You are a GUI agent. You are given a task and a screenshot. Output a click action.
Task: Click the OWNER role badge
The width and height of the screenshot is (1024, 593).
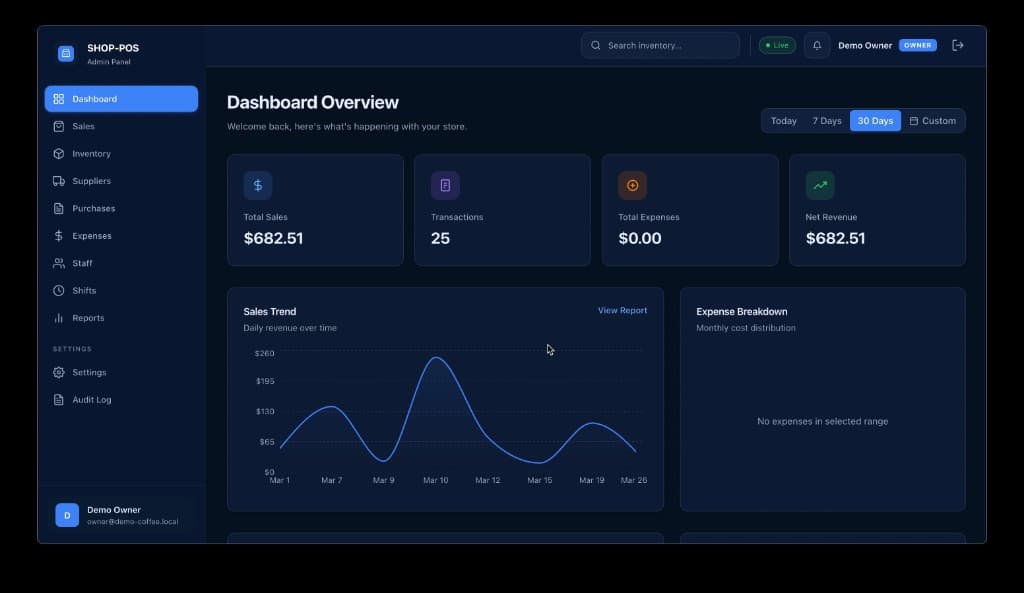[x=918, y=45]
